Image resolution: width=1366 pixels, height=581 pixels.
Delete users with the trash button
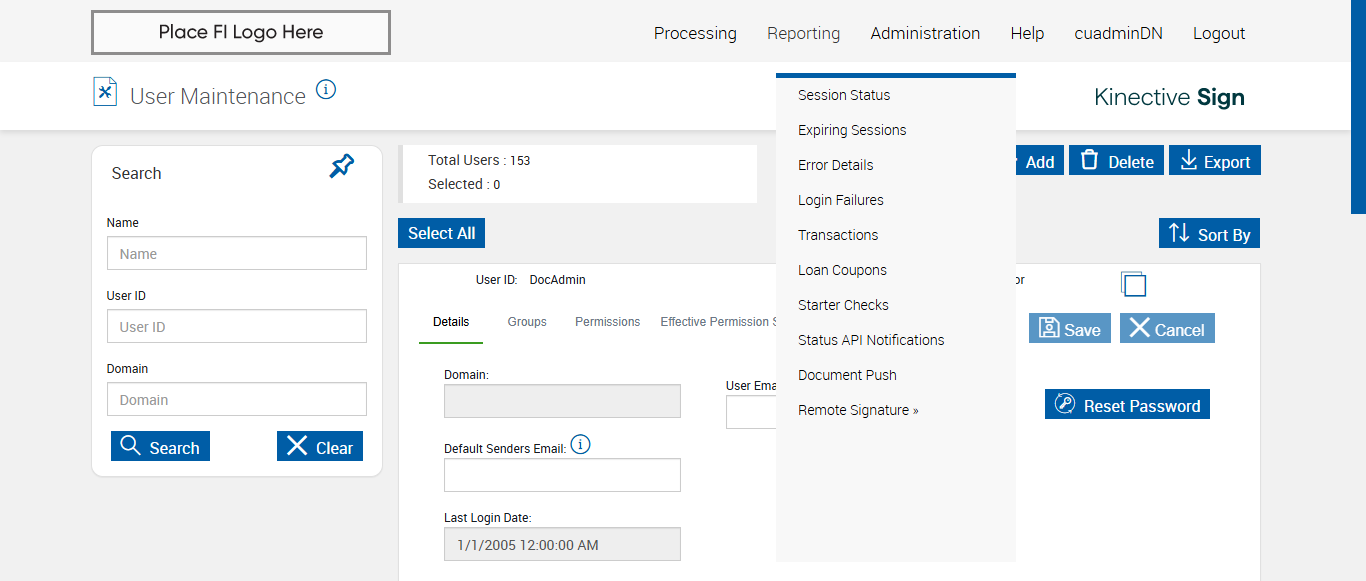pyautogui.click(x=1116, y=161)
